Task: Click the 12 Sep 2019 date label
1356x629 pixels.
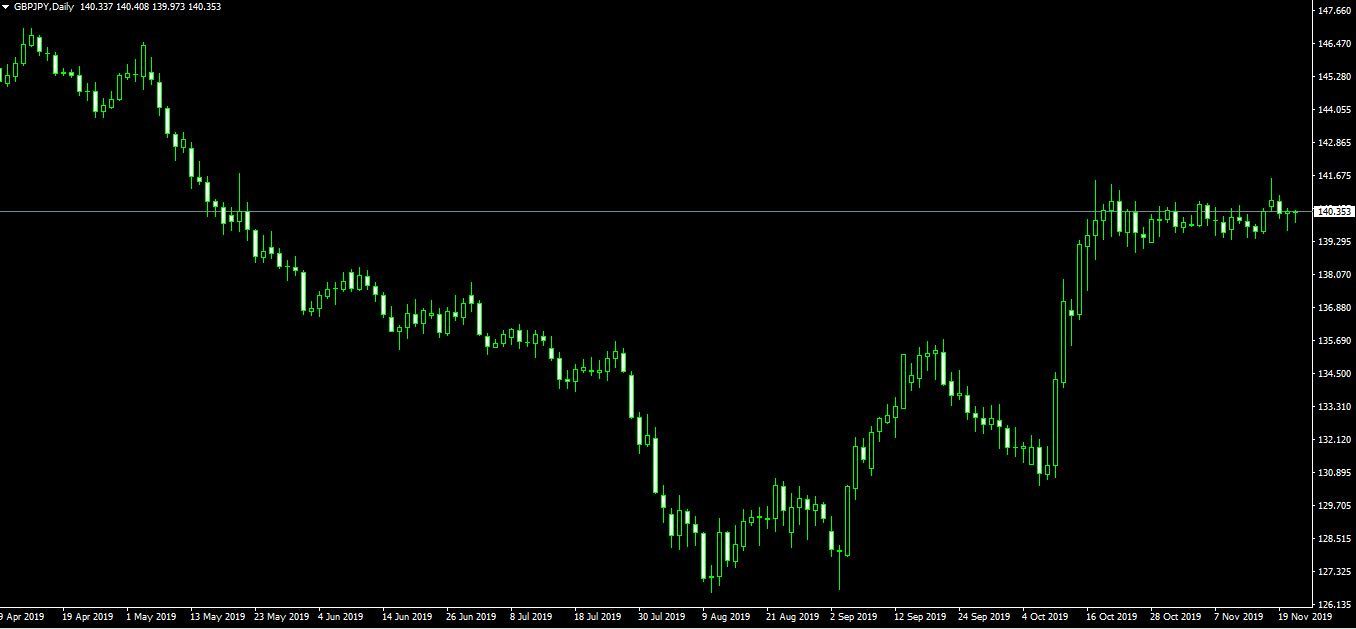Action: [x=920, y=617]
